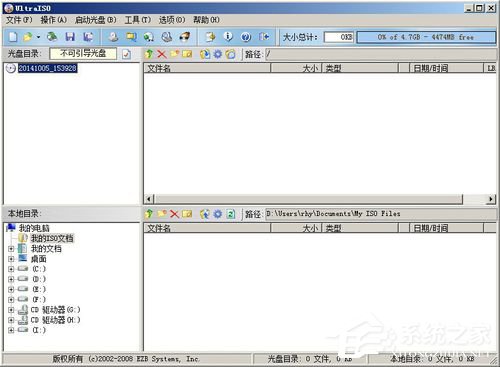This screenshot has height=367, width=500.
Task: Click the Rename icon in local pane toolbar
Action: [x=187, y=214]
